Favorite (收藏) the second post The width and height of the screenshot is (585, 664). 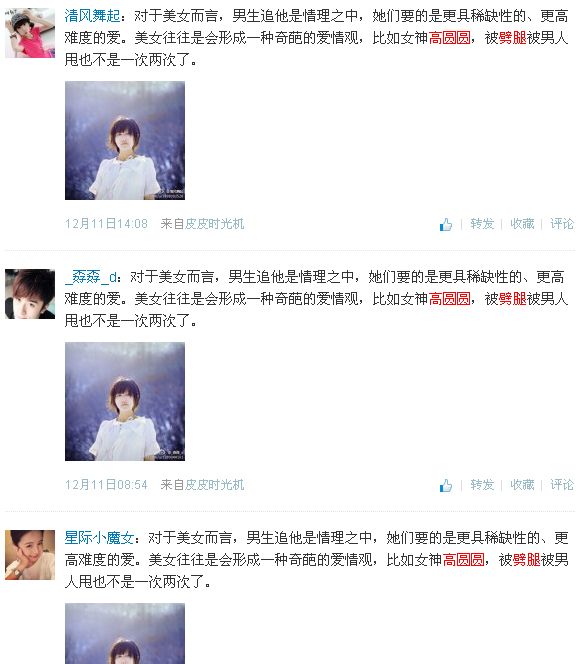[522, 484]
